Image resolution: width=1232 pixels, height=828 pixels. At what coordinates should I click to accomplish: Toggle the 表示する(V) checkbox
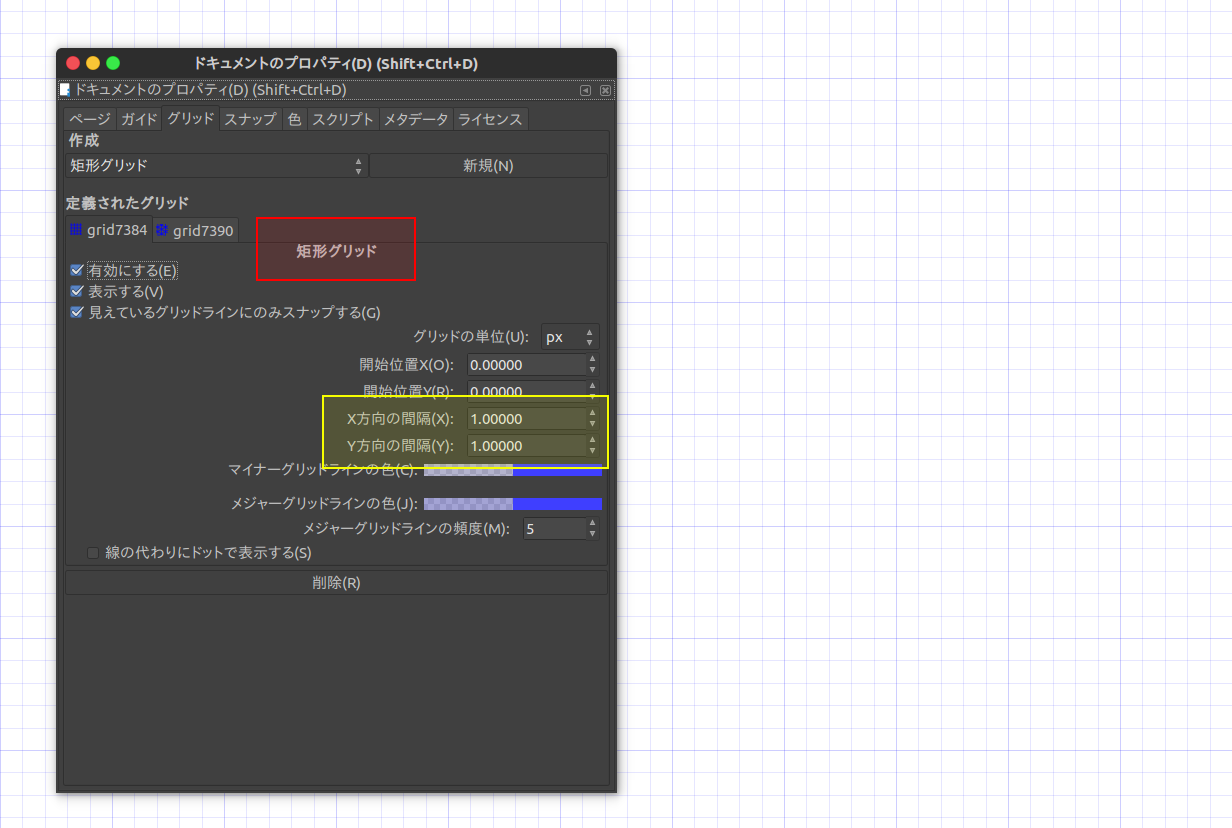(77, 291)
